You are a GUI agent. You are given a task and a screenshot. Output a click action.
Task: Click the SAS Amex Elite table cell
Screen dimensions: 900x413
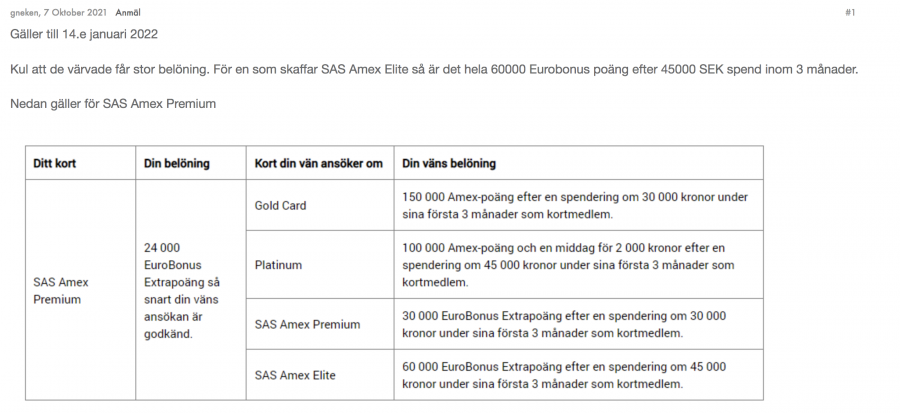pyautogui.click(x=296, y=375)
